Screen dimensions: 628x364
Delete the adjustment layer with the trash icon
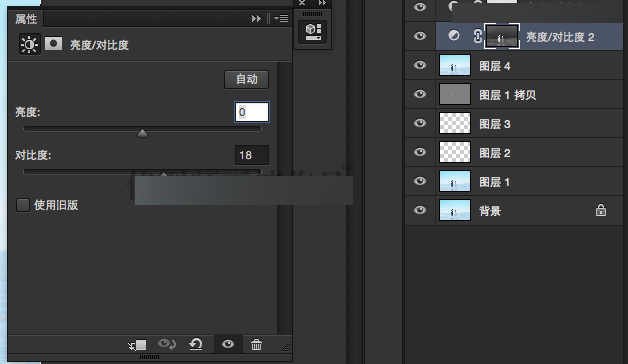(256, 344)
